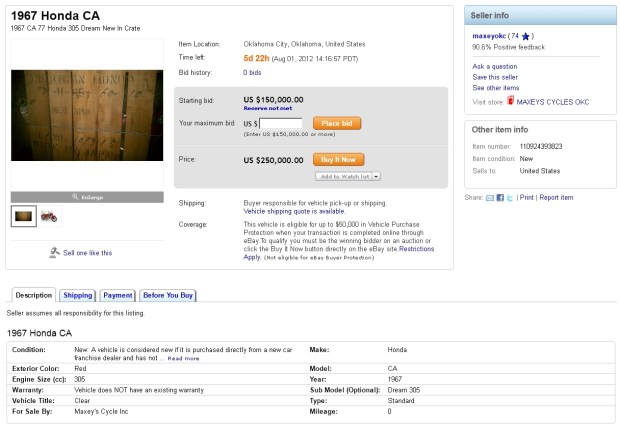Switch to the Shipping tab

coord(77,295)
